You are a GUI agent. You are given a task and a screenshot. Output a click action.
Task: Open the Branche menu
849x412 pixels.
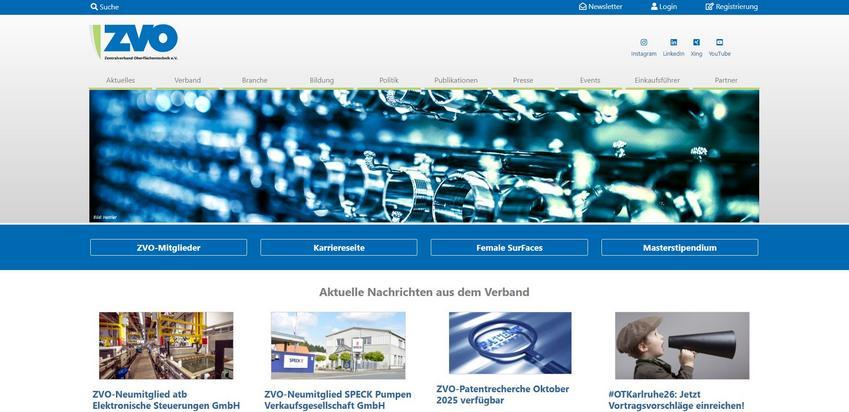254,80
